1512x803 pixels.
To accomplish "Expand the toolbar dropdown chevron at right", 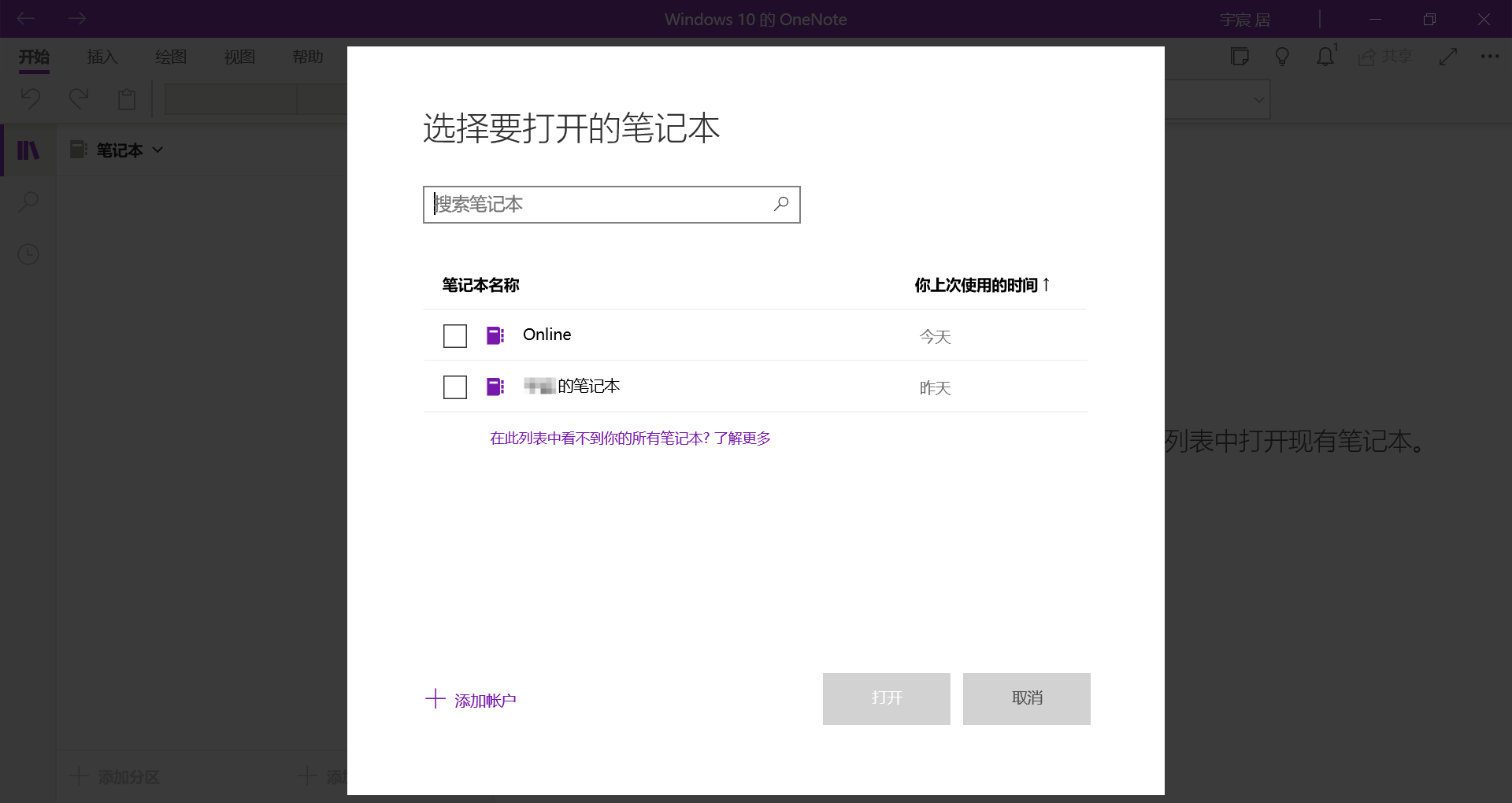I will point(1259,100).
